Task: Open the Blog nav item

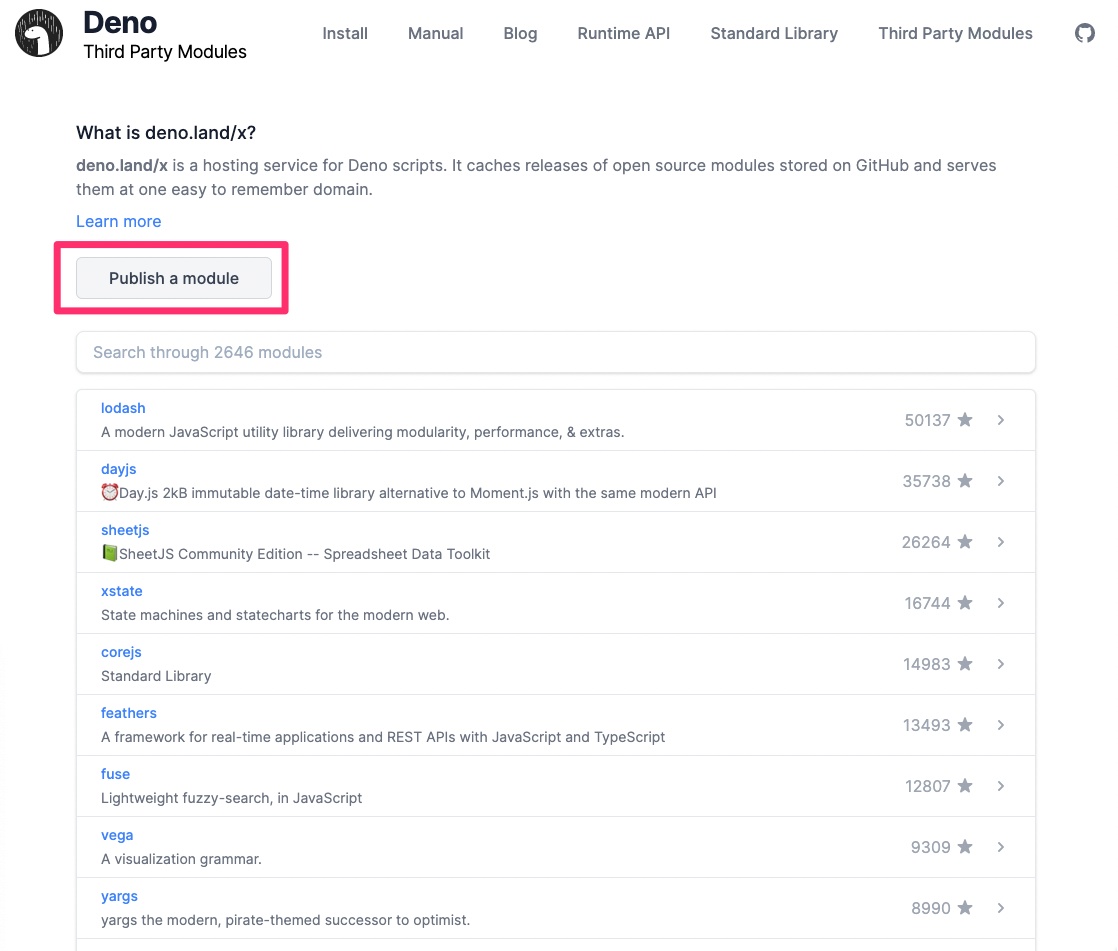Action: tap(520, 34)
